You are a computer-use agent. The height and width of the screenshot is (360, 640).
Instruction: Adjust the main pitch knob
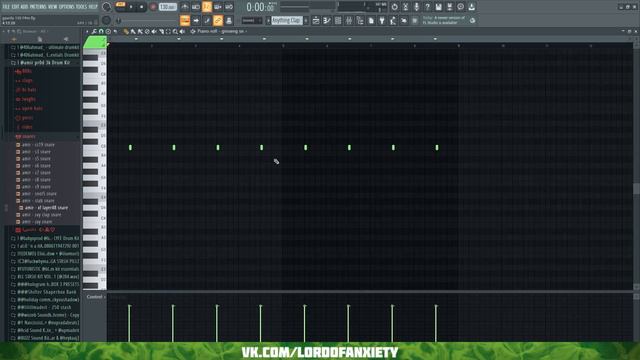click(x=106, y=20)
